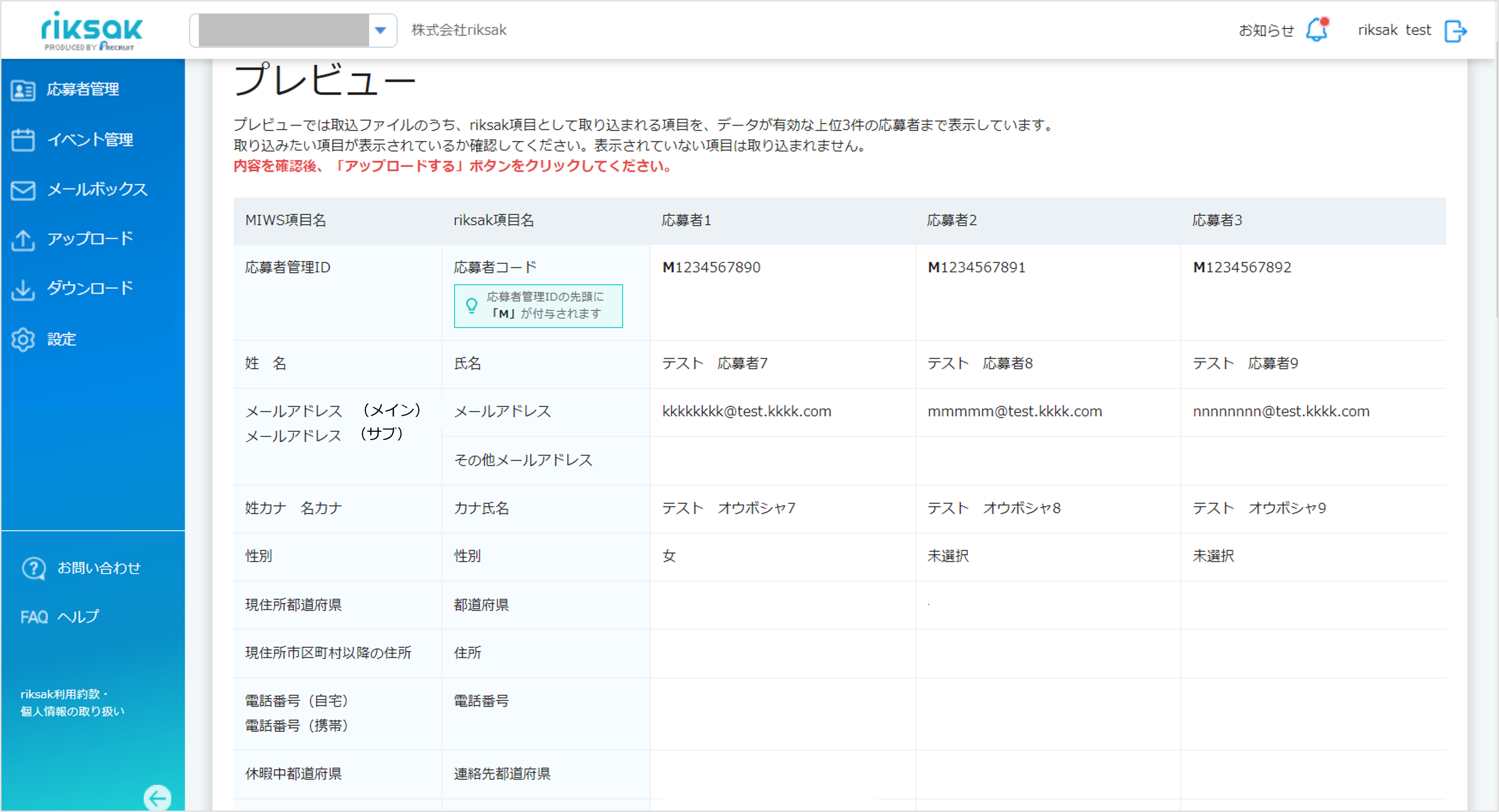Click the event management calendar icon
This screenshot has height=812, width=1499.
[23, 140]
